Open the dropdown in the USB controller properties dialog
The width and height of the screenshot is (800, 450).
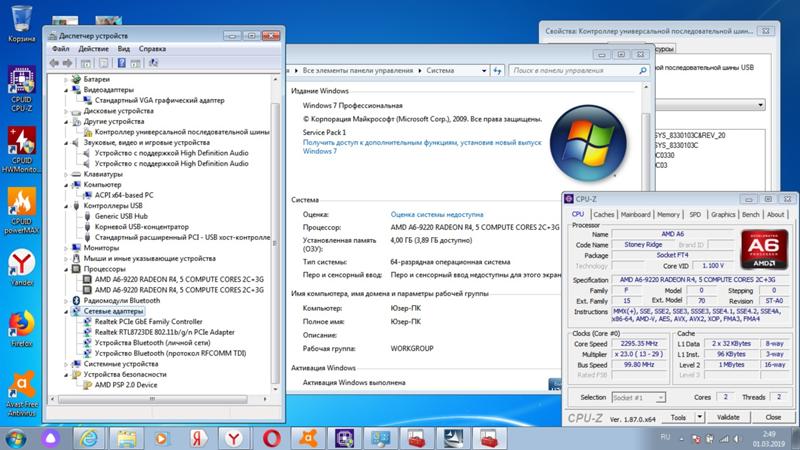click(760, 105)
